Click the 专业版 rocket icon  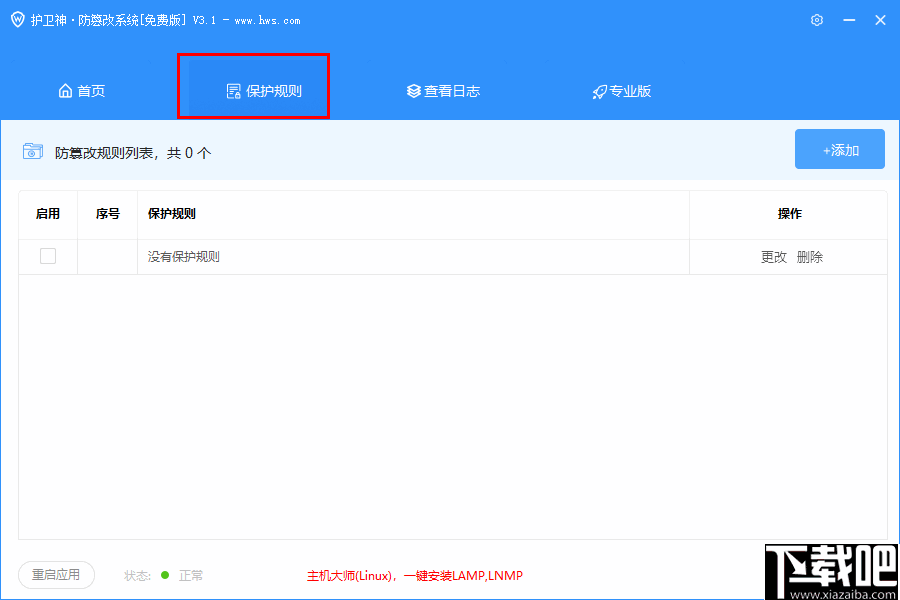(598, 90)
